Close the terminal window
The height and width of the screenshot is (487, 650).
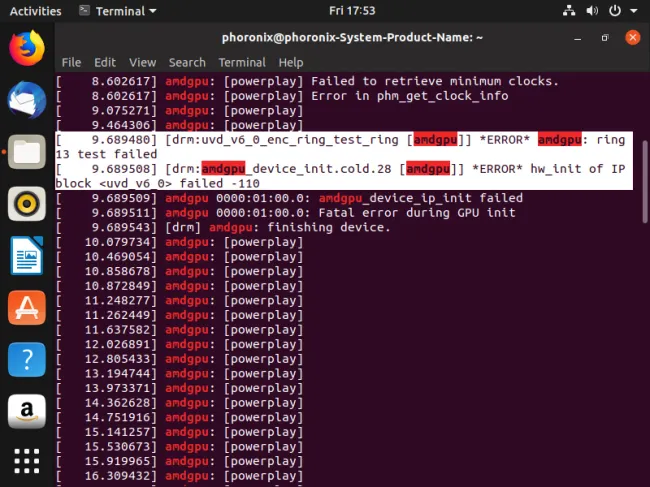[633, 38]
